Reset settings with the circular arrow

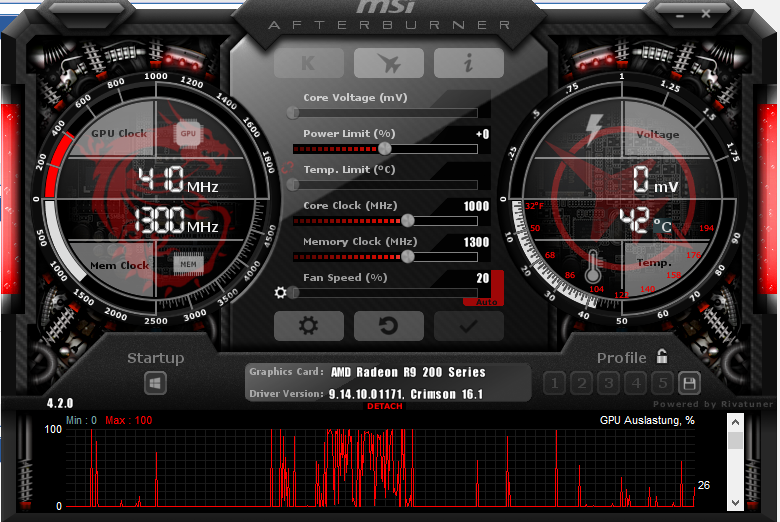tap(389, 326)
